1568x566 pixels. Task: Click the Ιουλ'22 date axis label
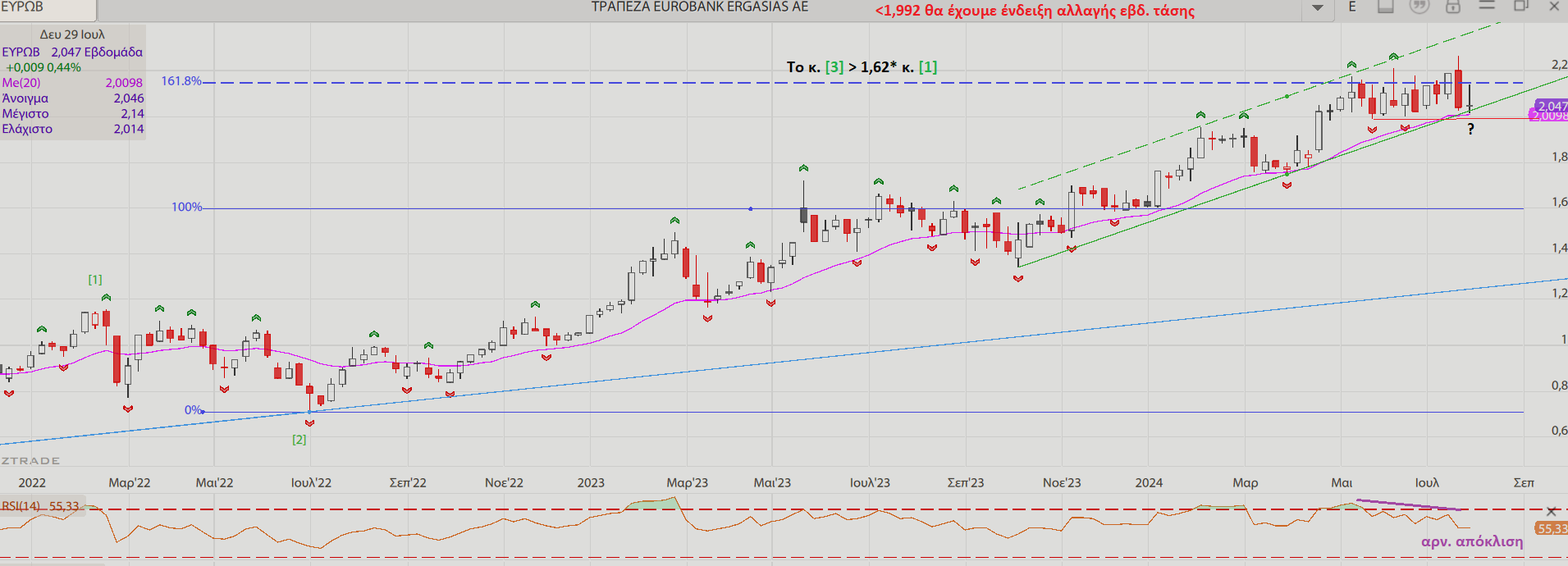(x=311, y=482)
